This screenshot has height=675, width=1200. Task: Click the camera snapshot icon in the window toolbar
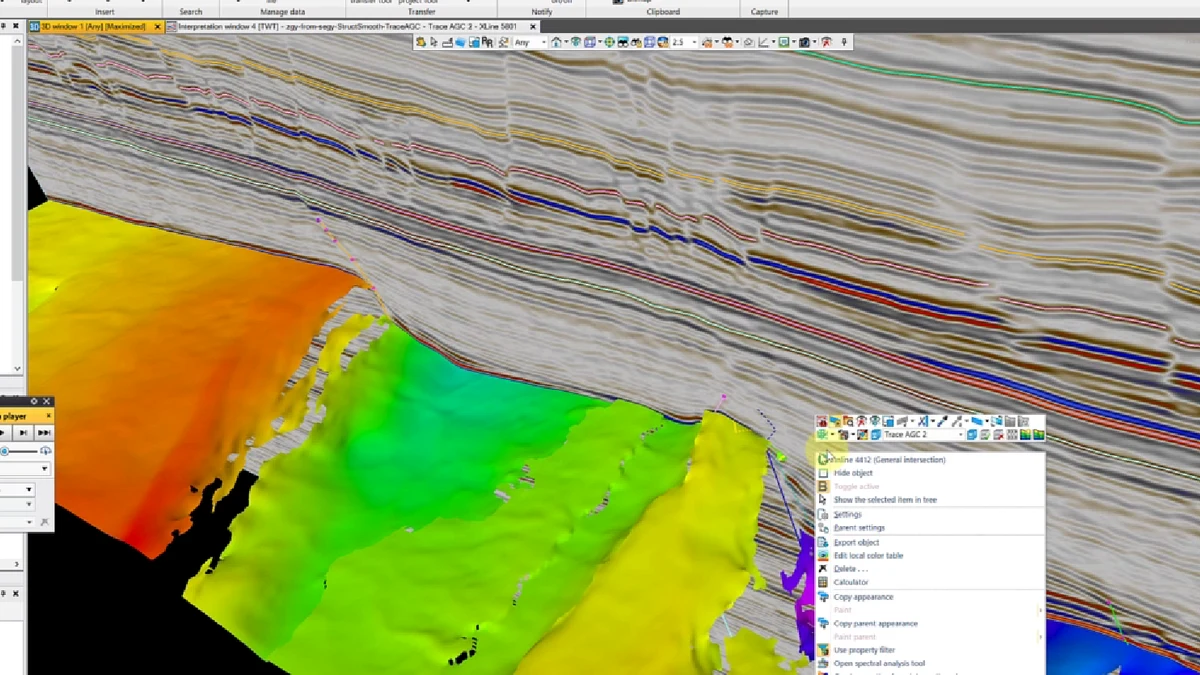(804, 43)
